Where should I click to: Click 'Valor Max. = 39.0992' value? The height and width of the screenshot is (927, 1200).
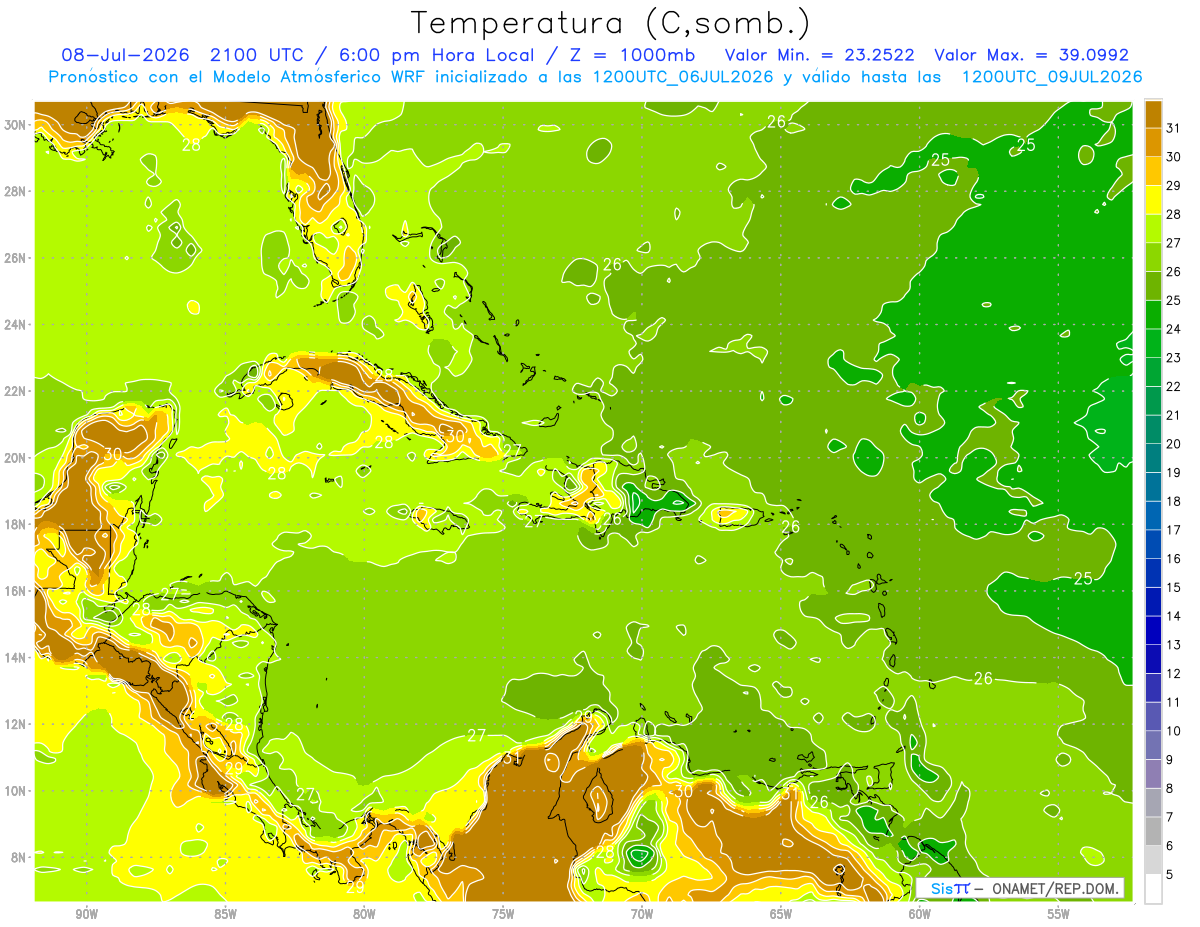(x=1031, y=55)
